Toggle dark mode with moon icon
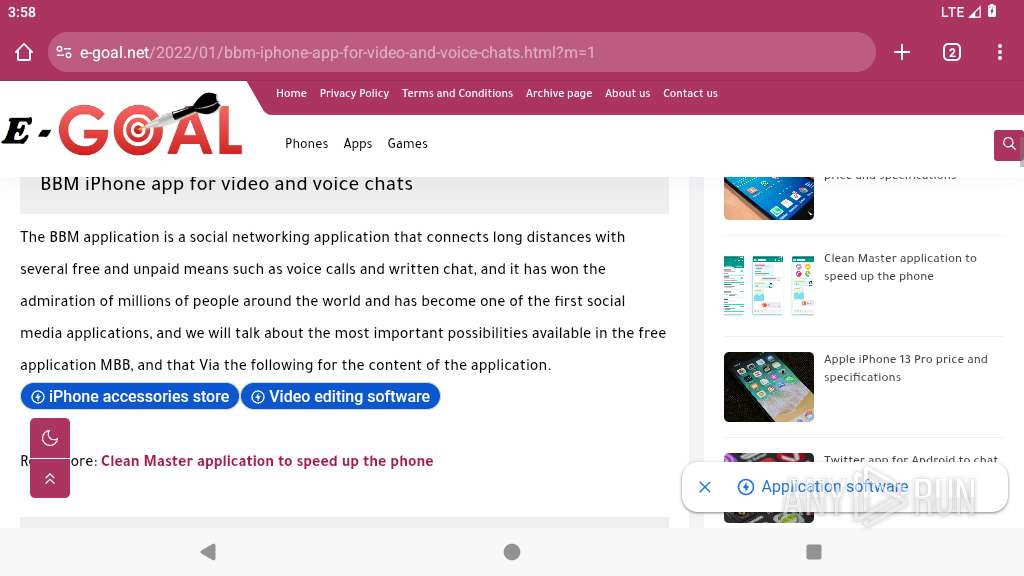This screenshot has height=576, width=1024. point(50,438)
